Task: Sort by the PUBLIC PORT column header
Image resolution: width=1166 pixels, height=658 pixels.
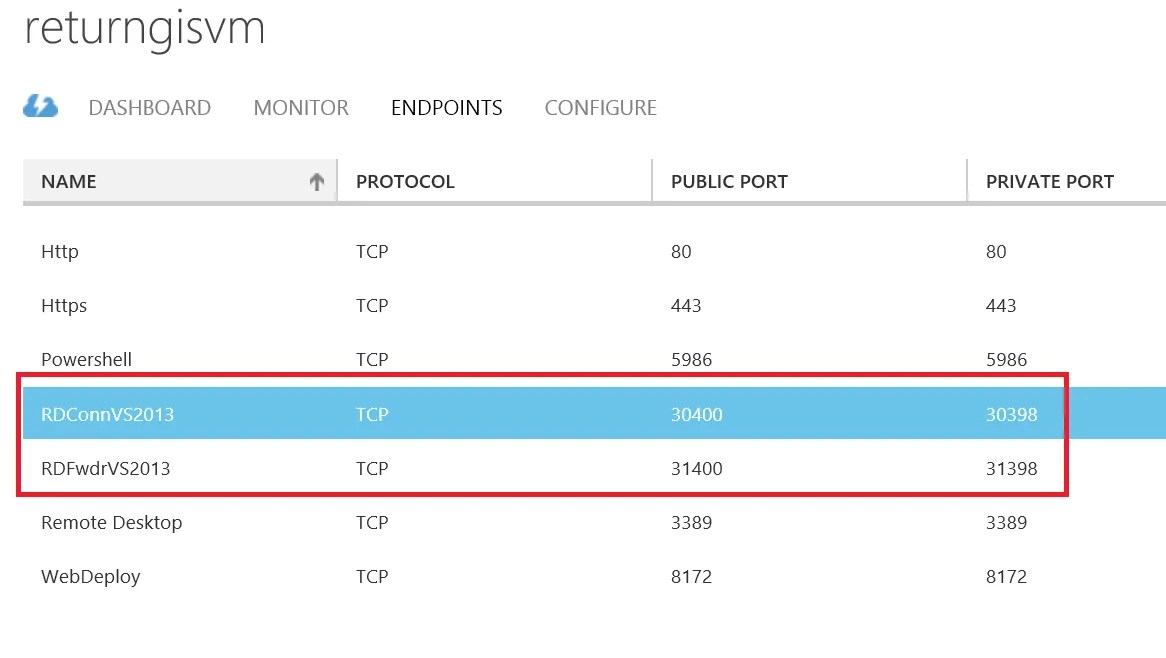Action: coord(809,181)
